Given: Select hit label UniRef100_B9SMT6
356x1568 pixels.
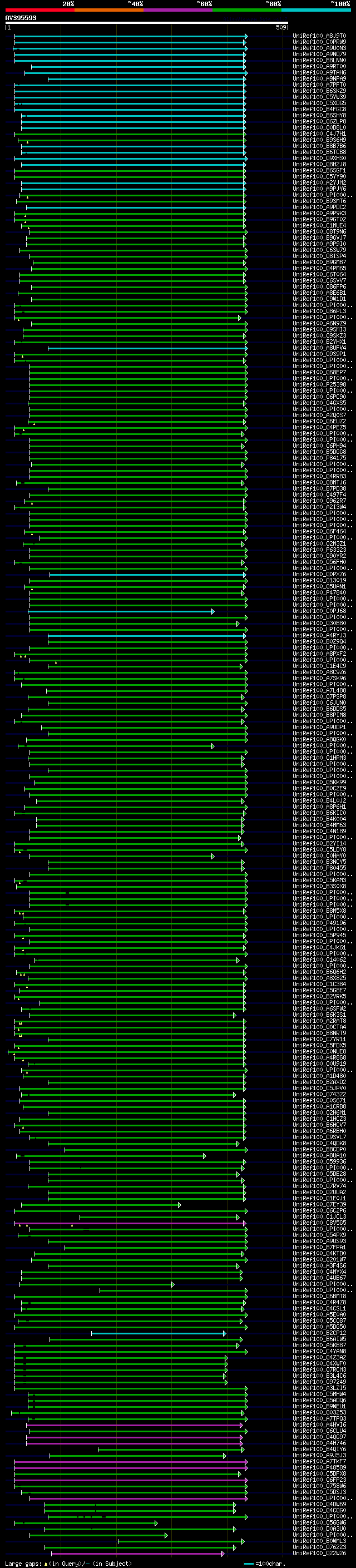Looking at the screenshot, I should click(x=319, y=201).
